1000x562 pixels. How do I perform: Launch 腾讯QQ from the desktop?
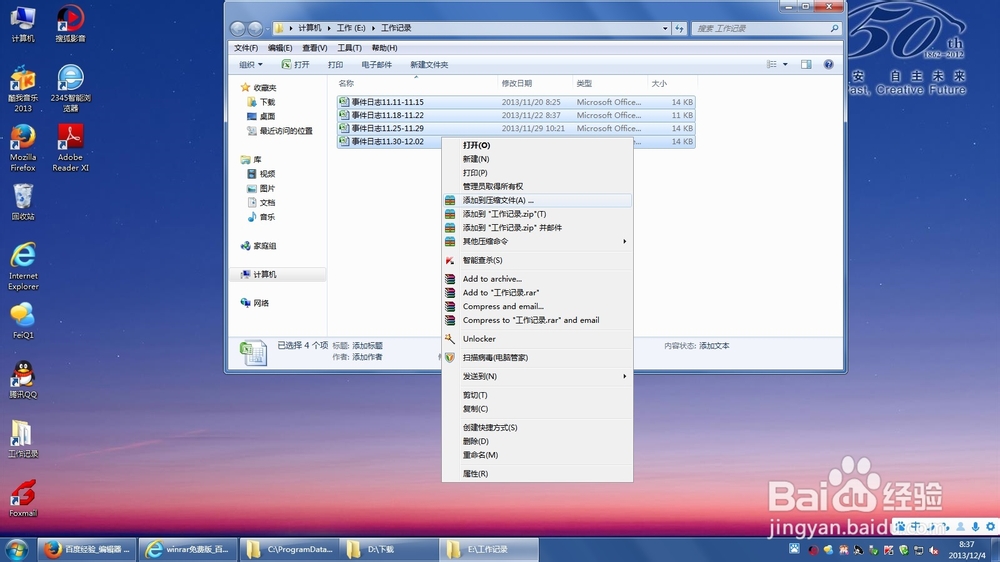(23, 380)
